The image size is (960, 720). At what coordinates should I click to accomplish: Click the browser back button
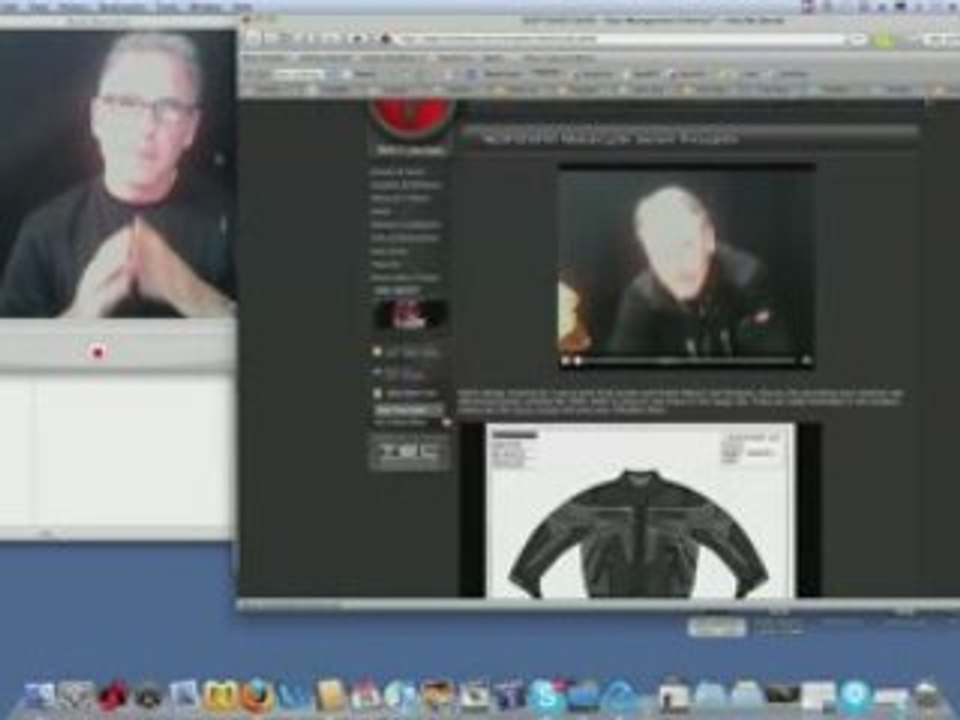(x=253, y=39)
